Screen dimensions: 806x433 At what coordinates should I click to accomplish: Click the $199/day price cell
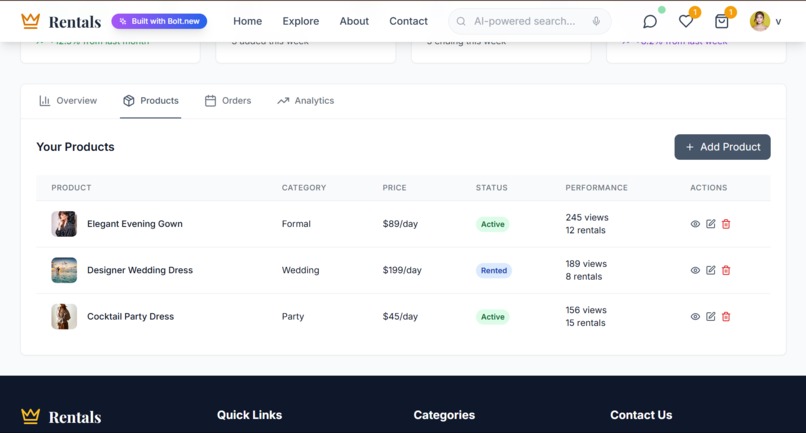point(402,270)
